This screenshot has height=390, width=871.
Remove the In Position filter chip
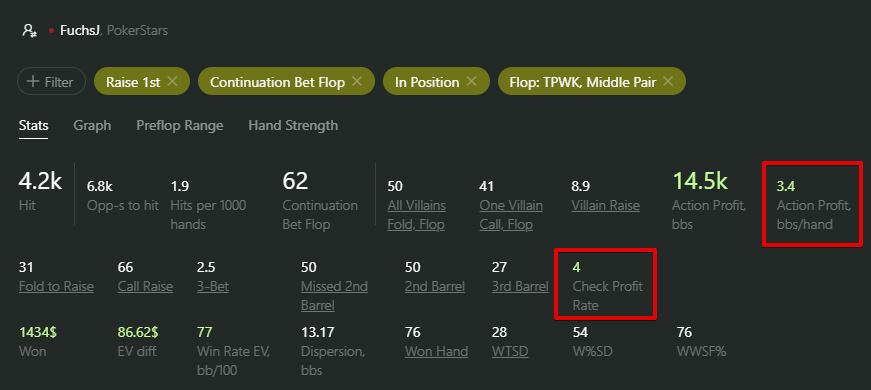tap(472, 82)
